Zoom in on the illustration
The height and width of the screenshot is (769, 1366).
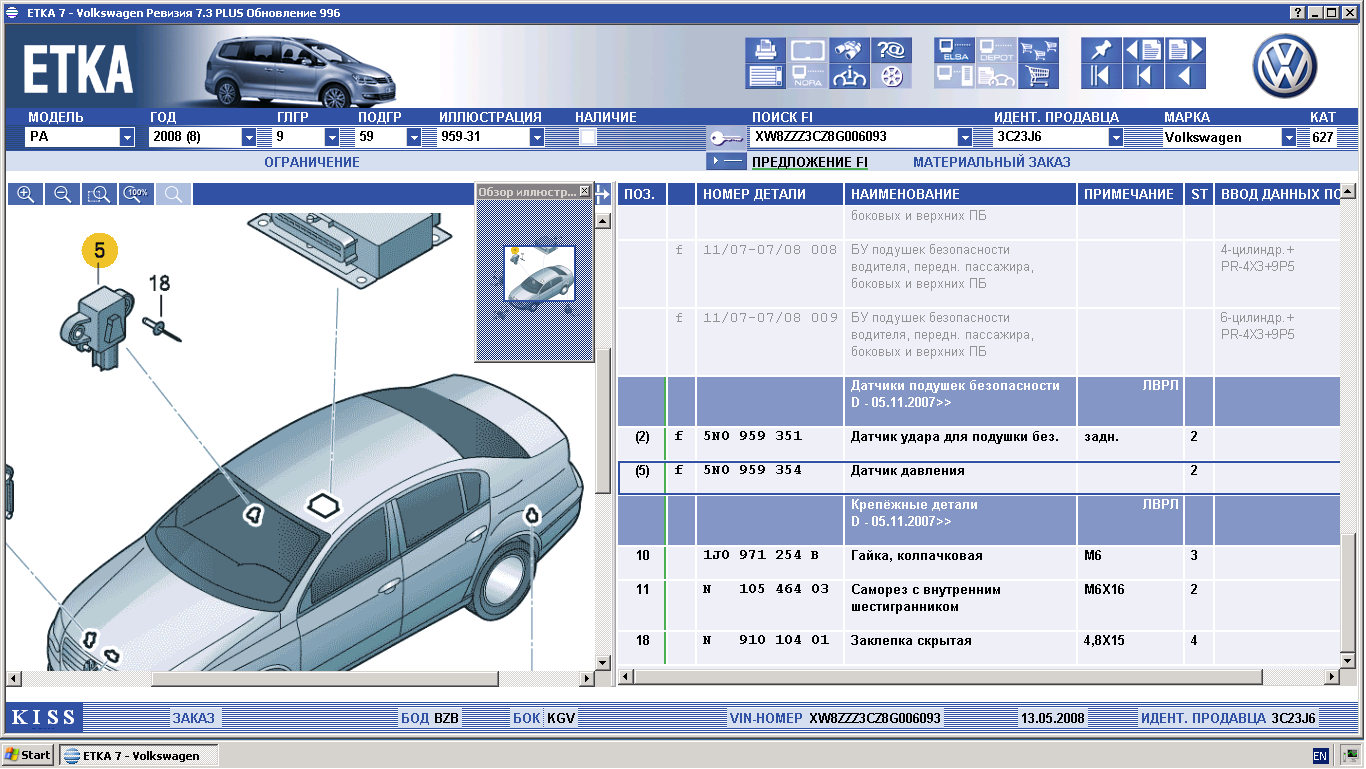tap(25, 194)
